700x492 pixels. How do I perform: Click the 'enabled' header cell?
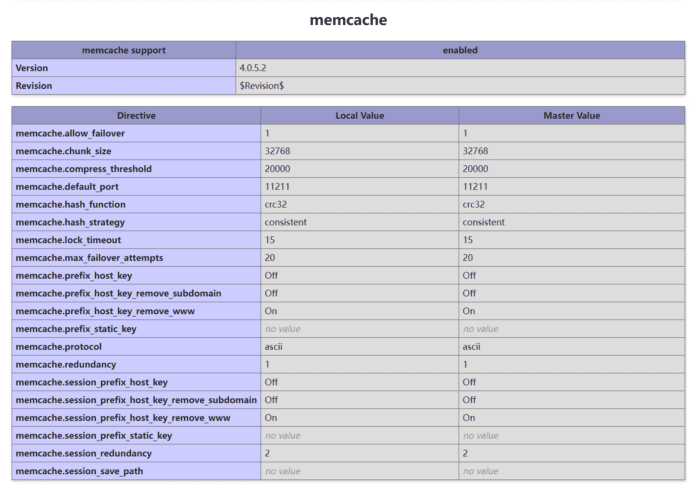coord(460,50)
